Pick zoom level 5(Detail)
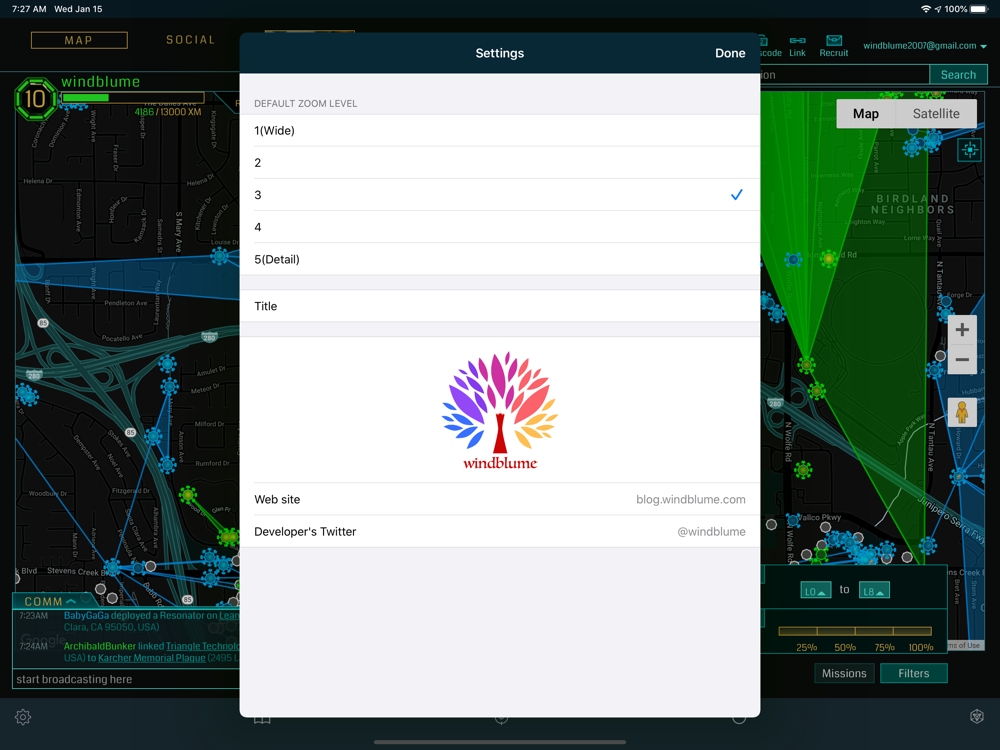The width and height of the screenshot is (1000, 750). pyautogui.click(x=499, y=259)
